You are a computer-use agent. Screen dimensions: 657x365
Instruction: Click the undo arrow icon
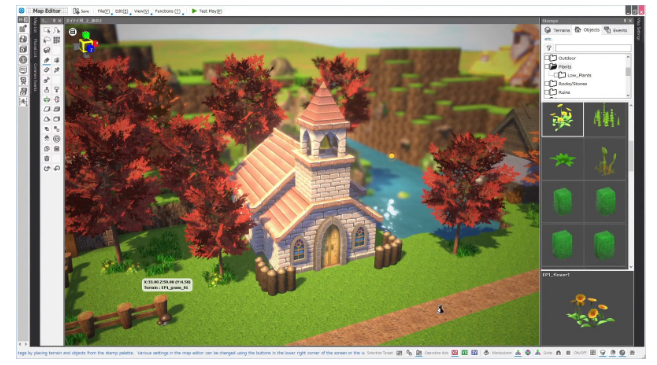coord(47,168)
